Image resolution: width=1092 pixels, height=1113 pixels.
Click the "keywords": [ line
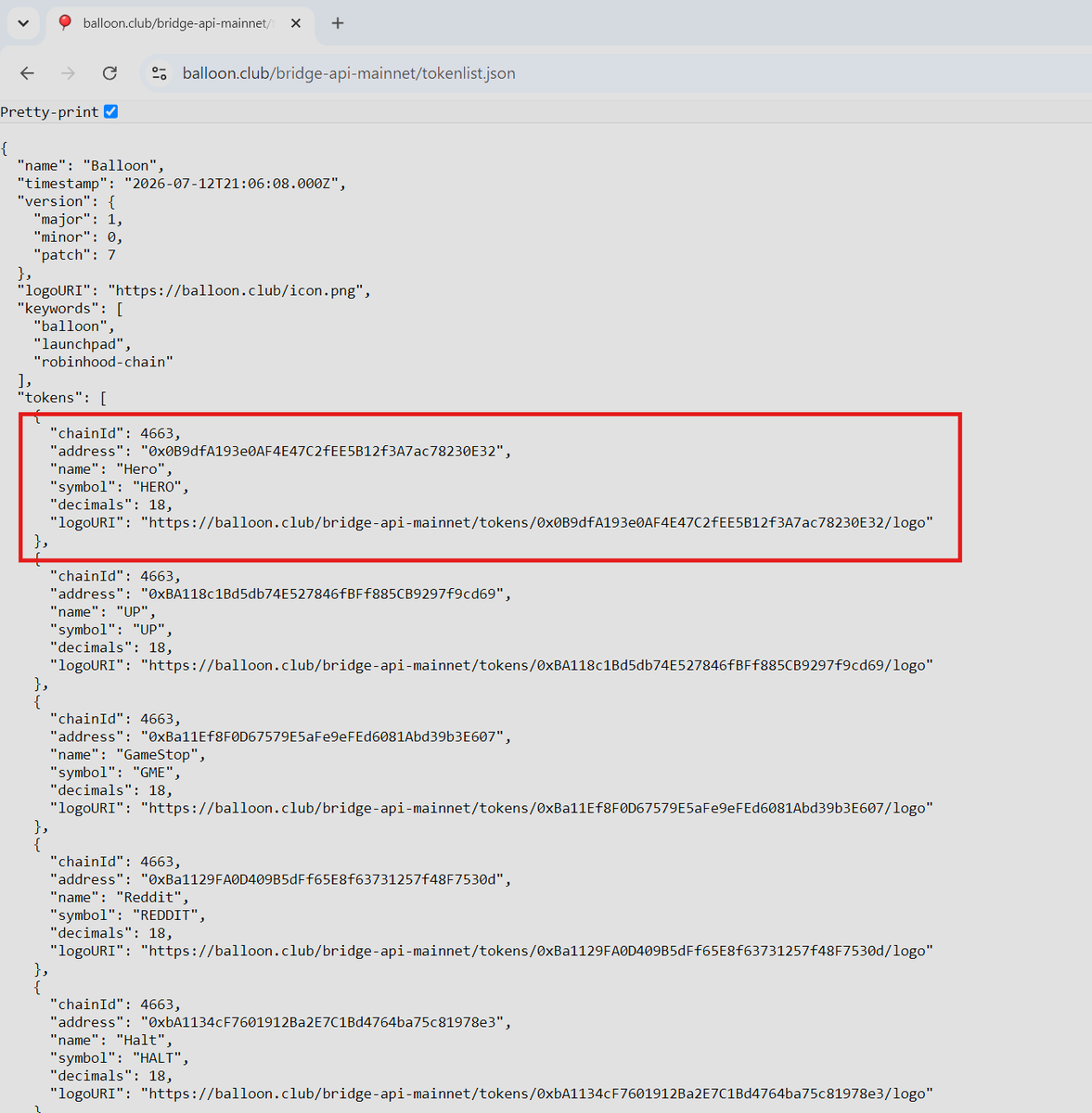(x=71, y=309)
